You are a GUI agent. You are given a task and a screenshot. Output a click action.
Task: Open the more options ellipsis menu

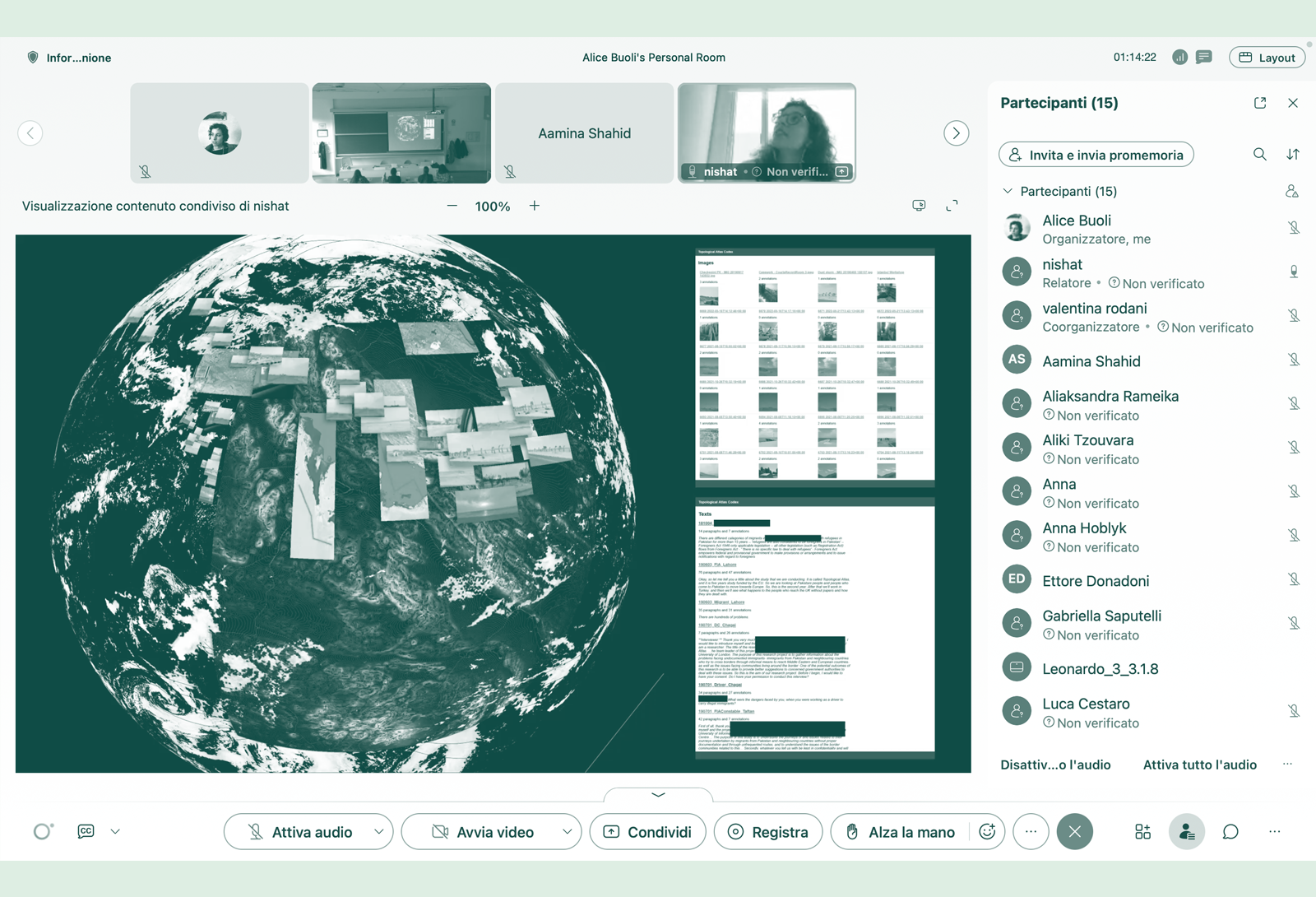coord(1031,832)
